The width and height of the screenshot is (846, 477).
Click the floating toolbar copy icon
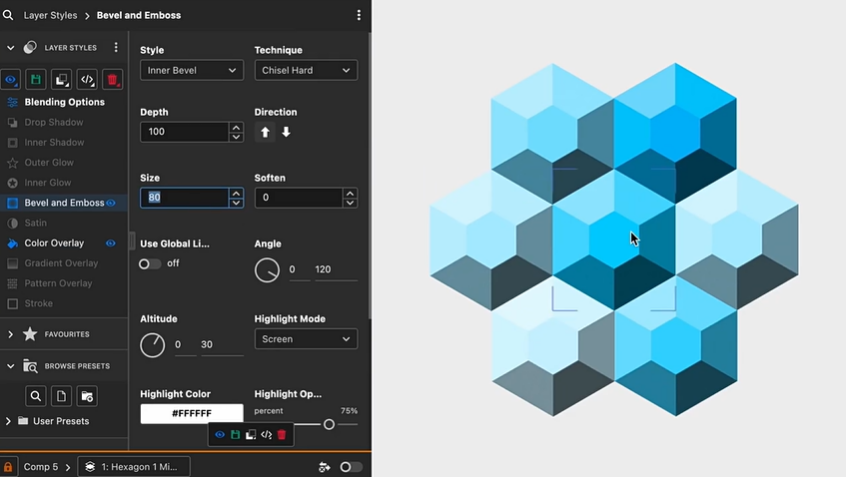click(x=251, y=434)
